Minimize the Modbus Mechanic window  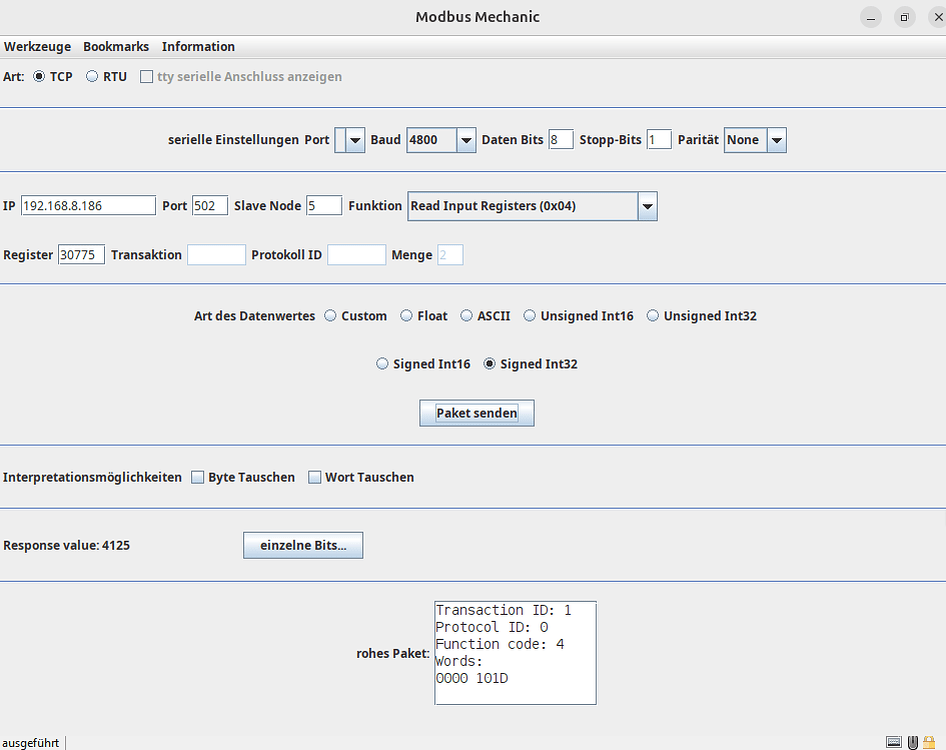871,17
